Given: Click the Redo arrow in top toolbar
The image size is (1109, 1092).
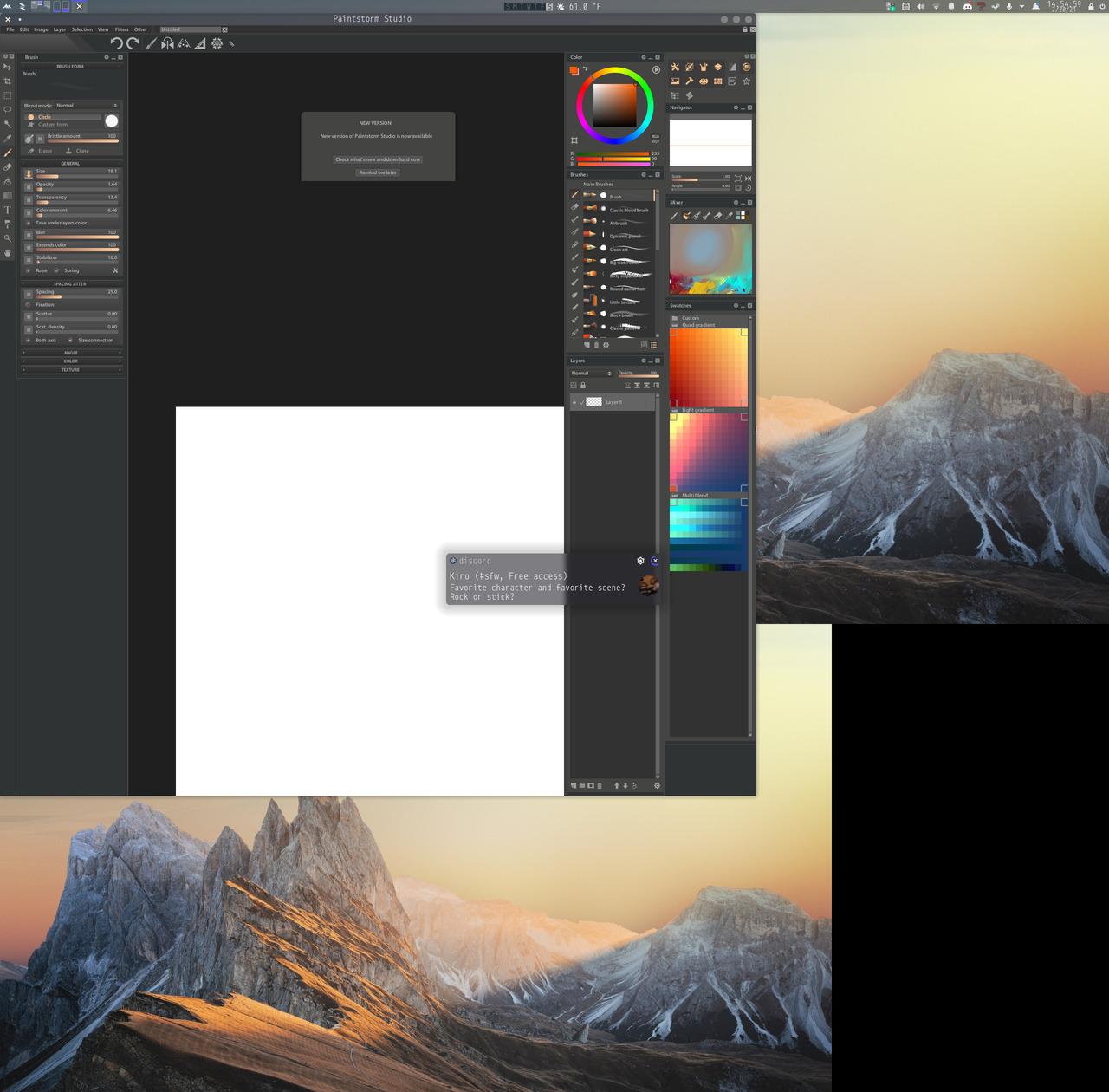Looking at the screenshot, I should point(133,43).
